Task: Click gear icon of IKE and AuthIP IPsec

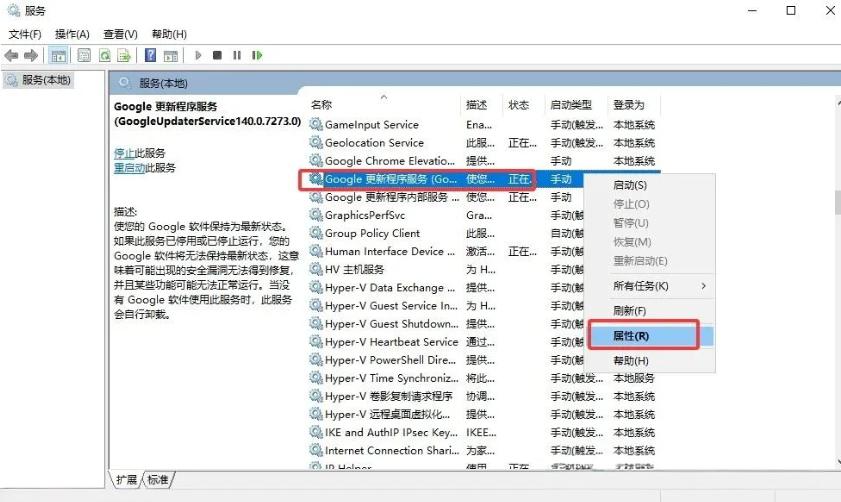Action: point(316,432)
